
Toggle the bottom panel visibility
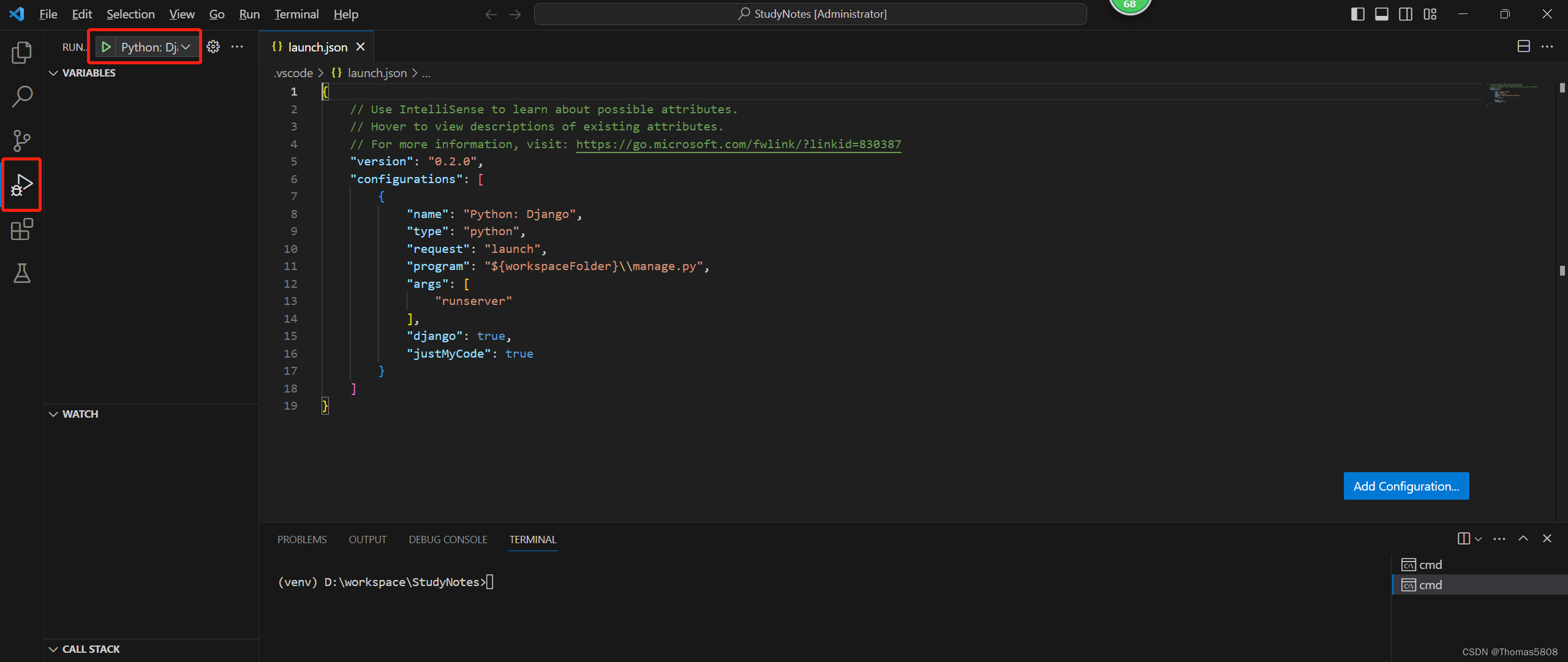coord(1382,13)
